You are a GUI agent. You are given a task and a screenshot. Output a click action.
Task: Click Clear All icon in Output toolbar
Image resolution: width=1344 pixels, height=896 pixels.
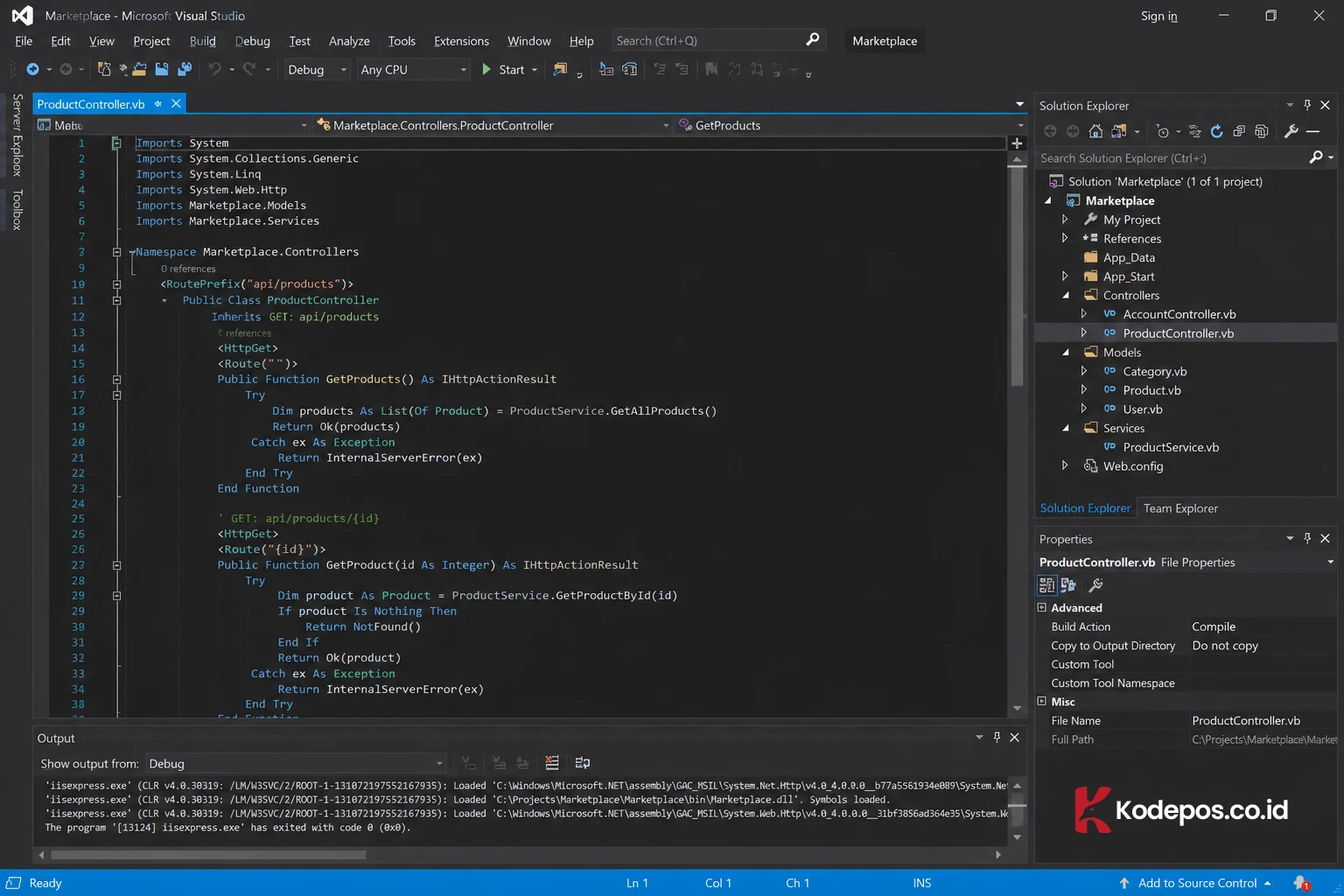click(x=552, y=763)
